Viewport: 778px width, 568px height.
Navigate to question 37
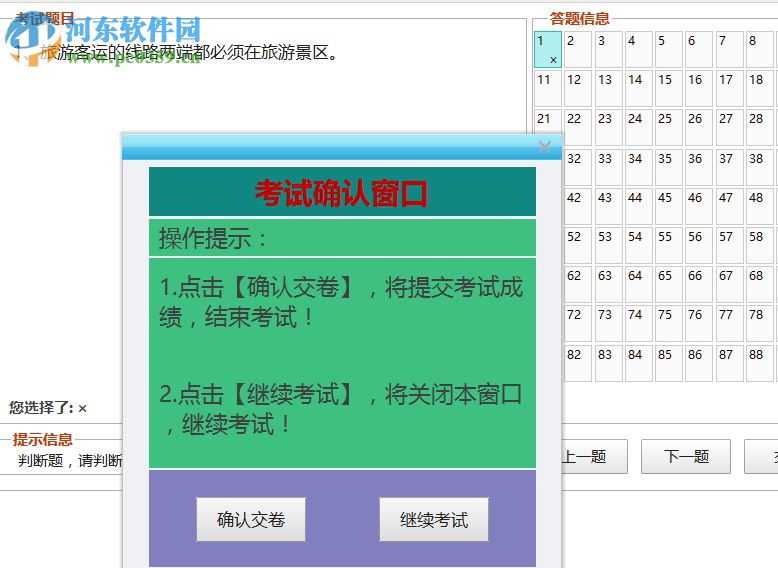pos(729,168)
